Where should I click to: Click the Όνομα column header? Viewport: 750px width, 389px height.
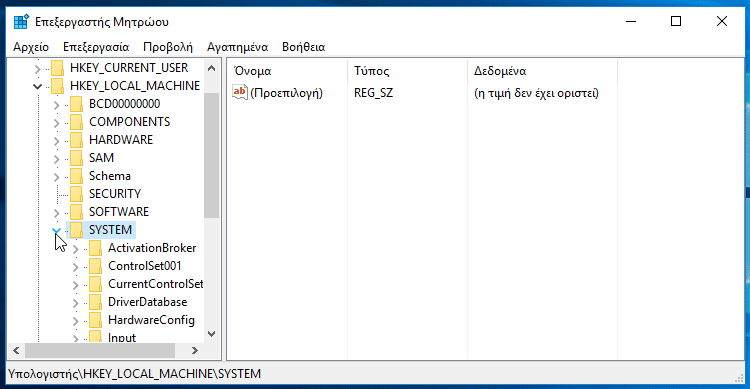[x=287, y=71]
